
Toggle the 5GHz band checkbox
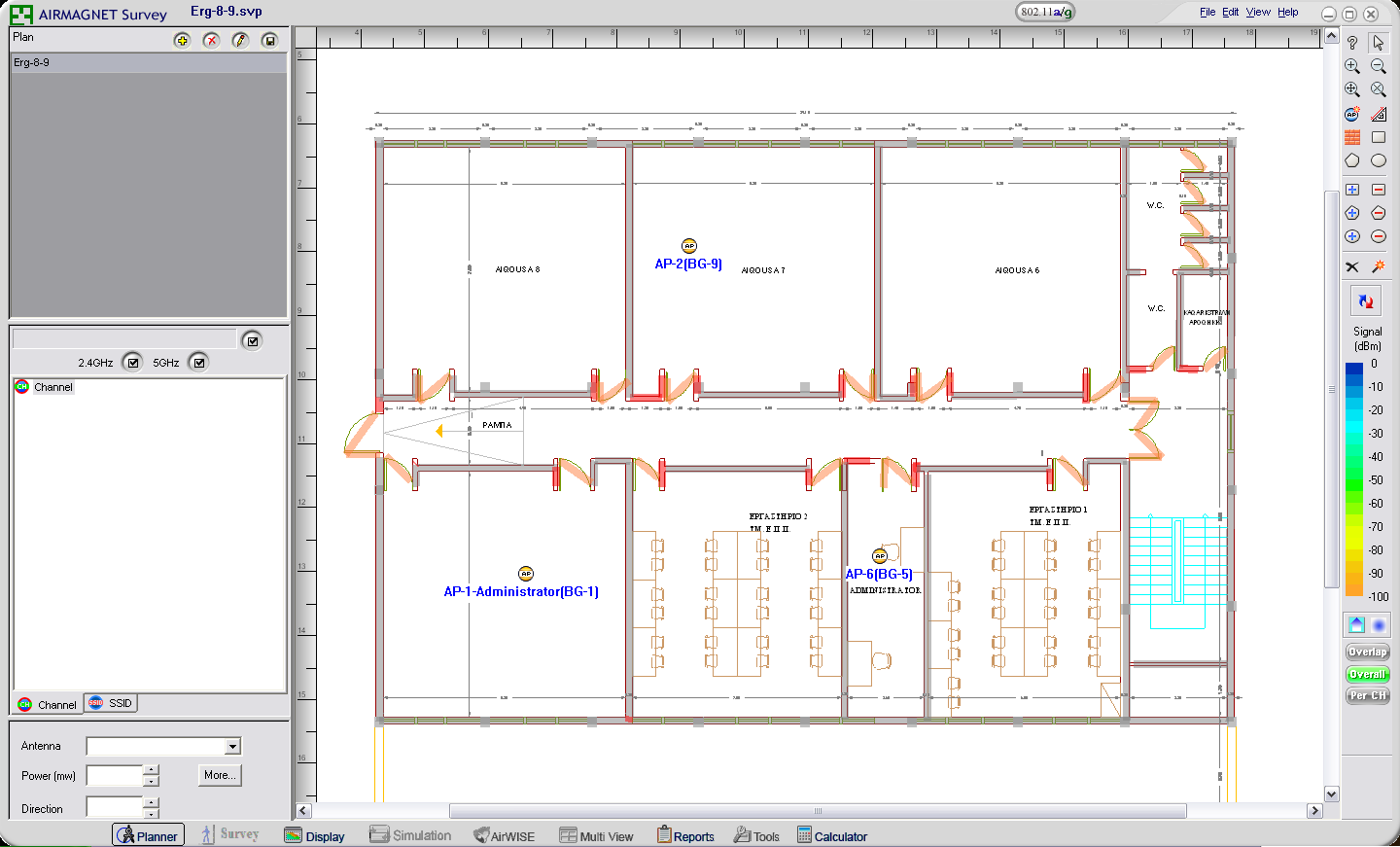coord(199,363)
